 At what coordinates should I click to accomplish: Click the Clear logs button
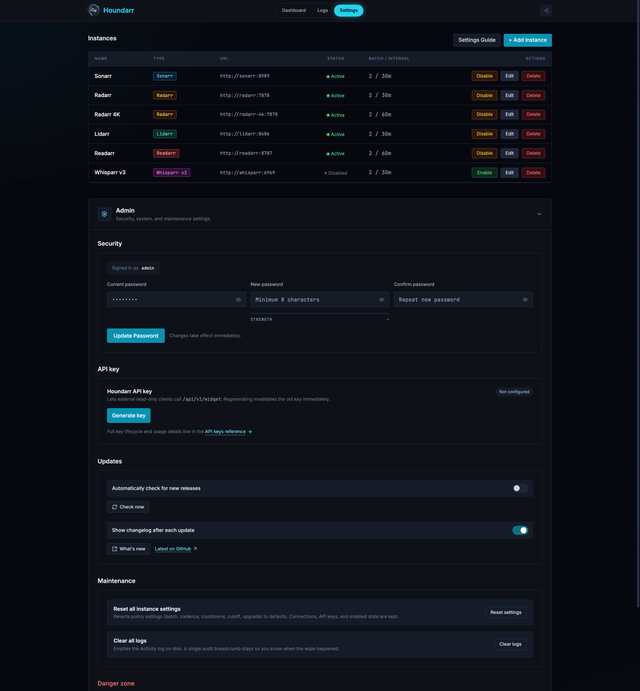pyautogui.click(x=510, y=644)
